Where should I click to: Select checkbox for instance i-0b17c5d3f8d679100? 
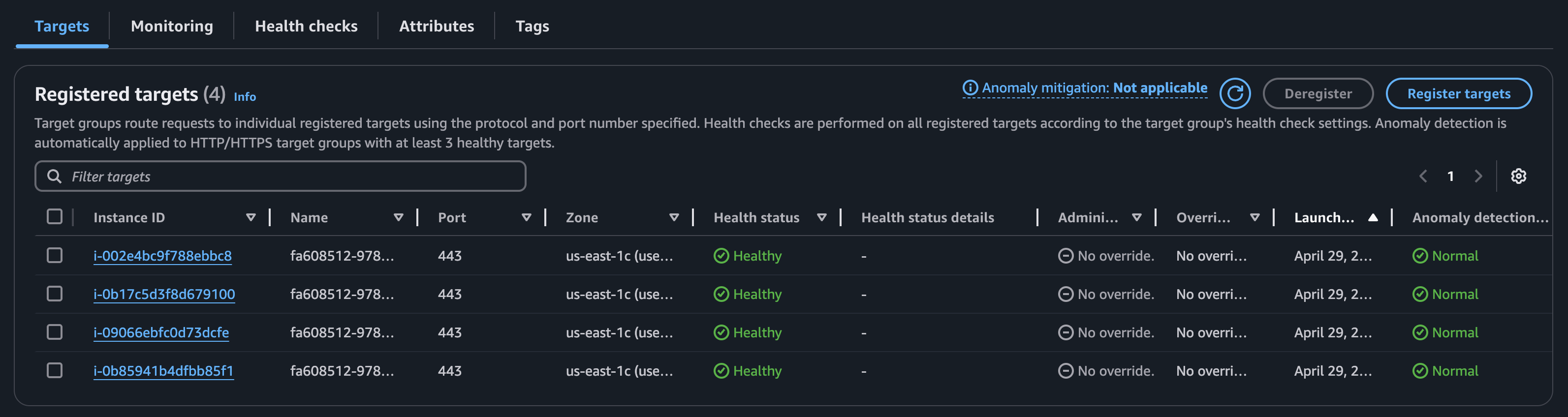[x=55, y=294]
